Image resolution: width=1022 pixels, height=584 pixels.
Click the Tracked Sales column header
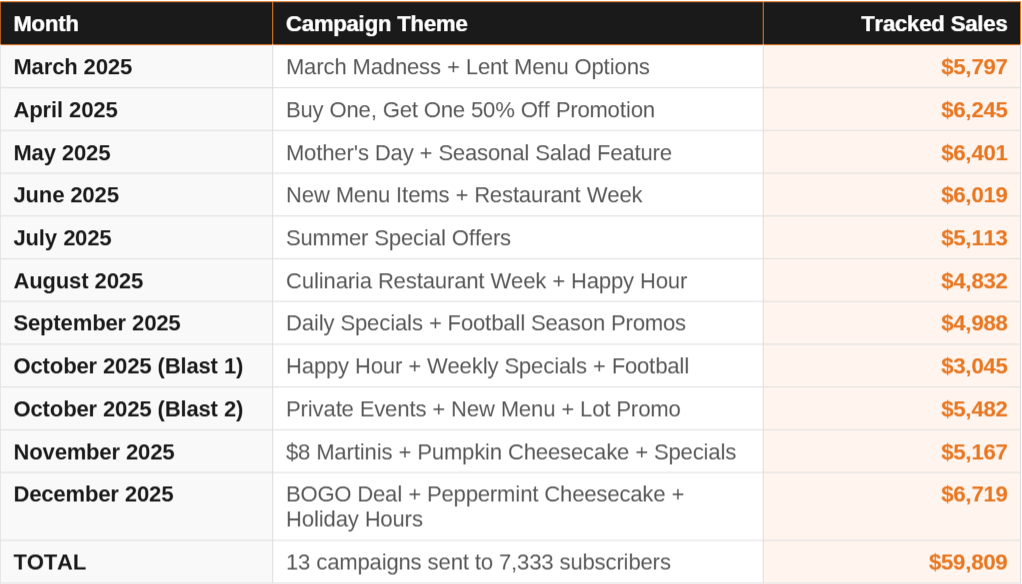[933, 24]
